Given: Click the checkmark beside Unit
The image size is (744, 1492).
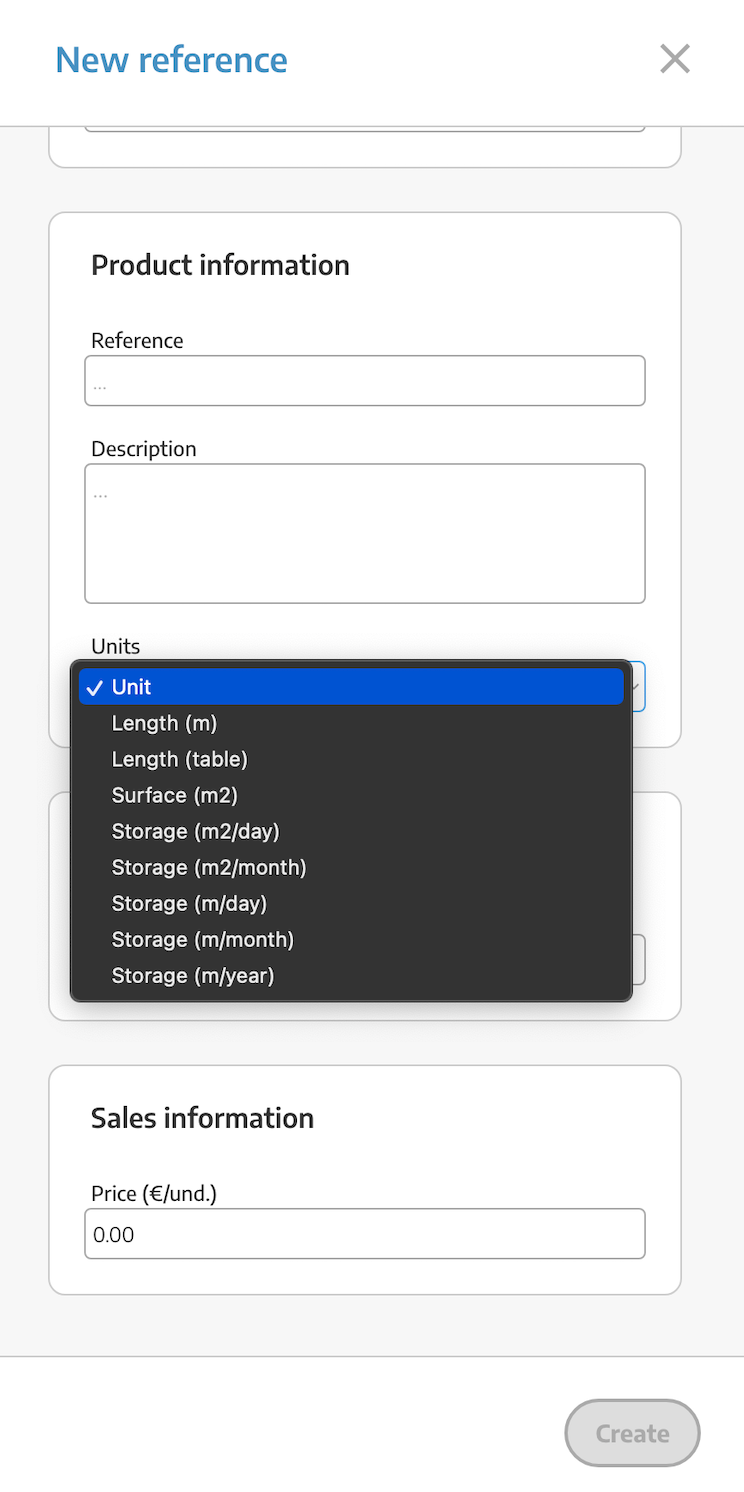Looking at the screenshot, I should tap(95, 687).
